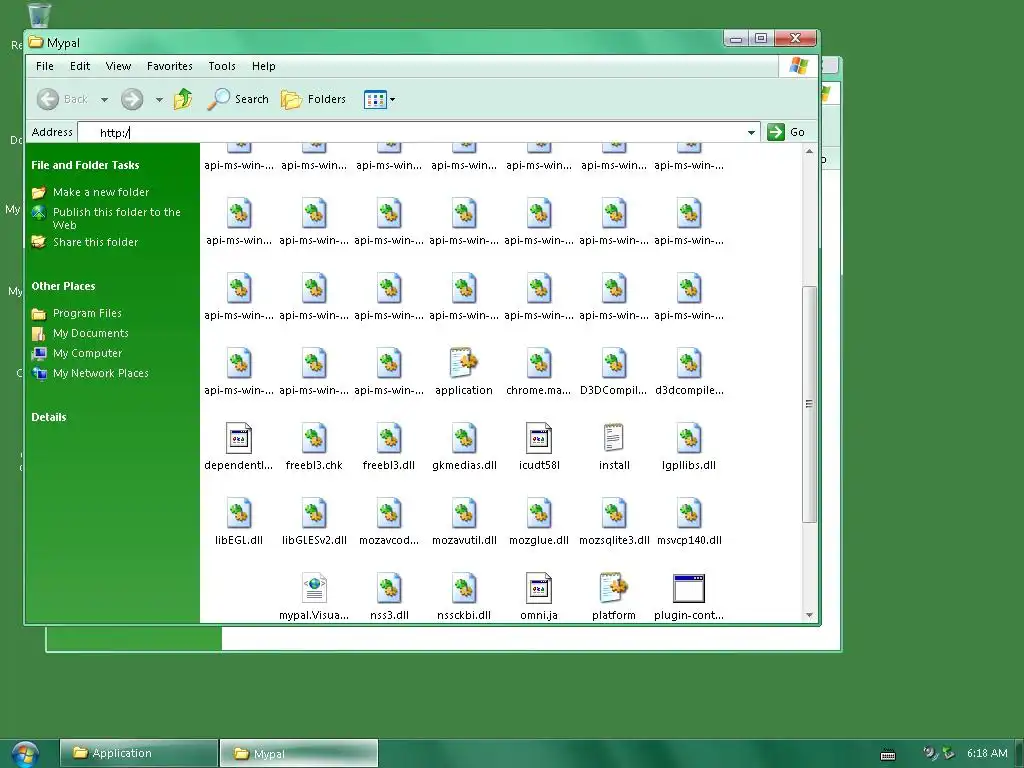This screenshot has width=1024, height=768.
Task: Click the scrollbar down arrow in file list
Action: tap(809, 615)
